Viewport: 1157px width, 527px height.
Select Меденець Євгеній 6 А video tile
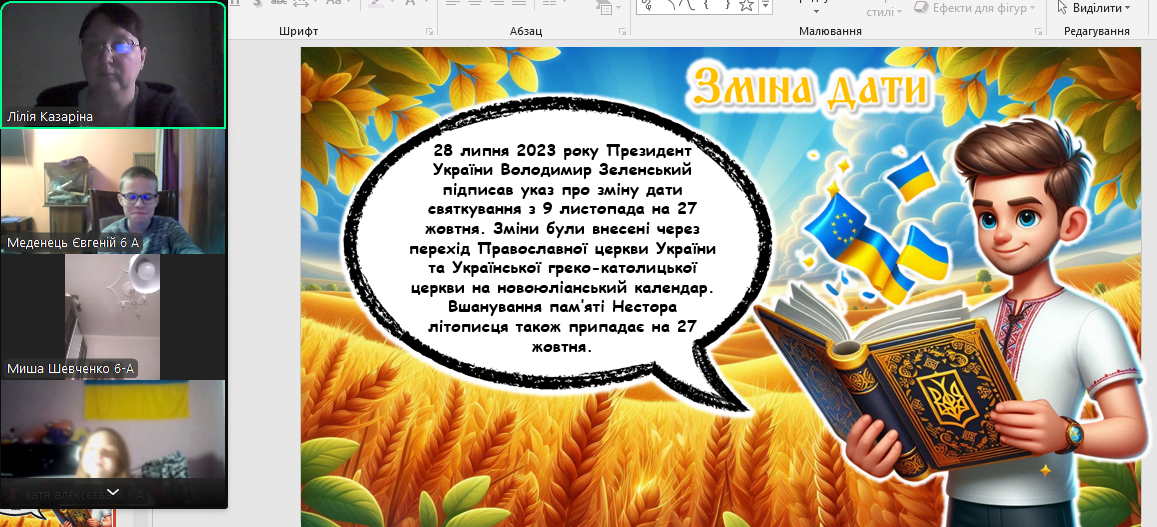[113, 192]
